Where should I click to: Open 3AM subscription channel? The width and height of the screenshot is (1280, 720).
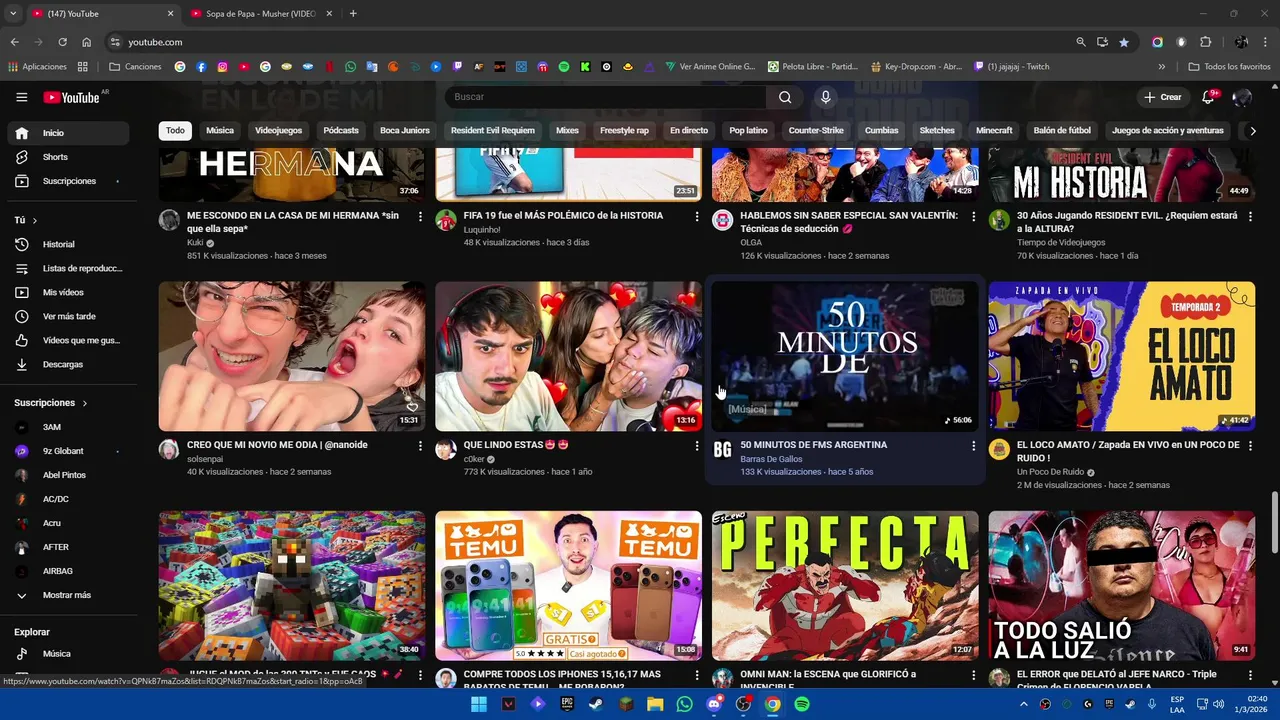(68, 427)
